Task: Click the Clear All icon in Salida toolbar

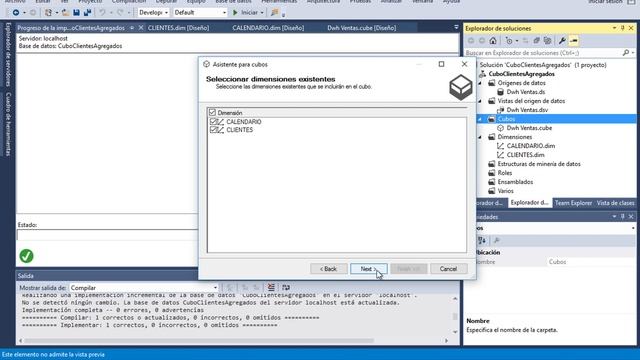Action: pyautogui.click(x=271, y=287)
